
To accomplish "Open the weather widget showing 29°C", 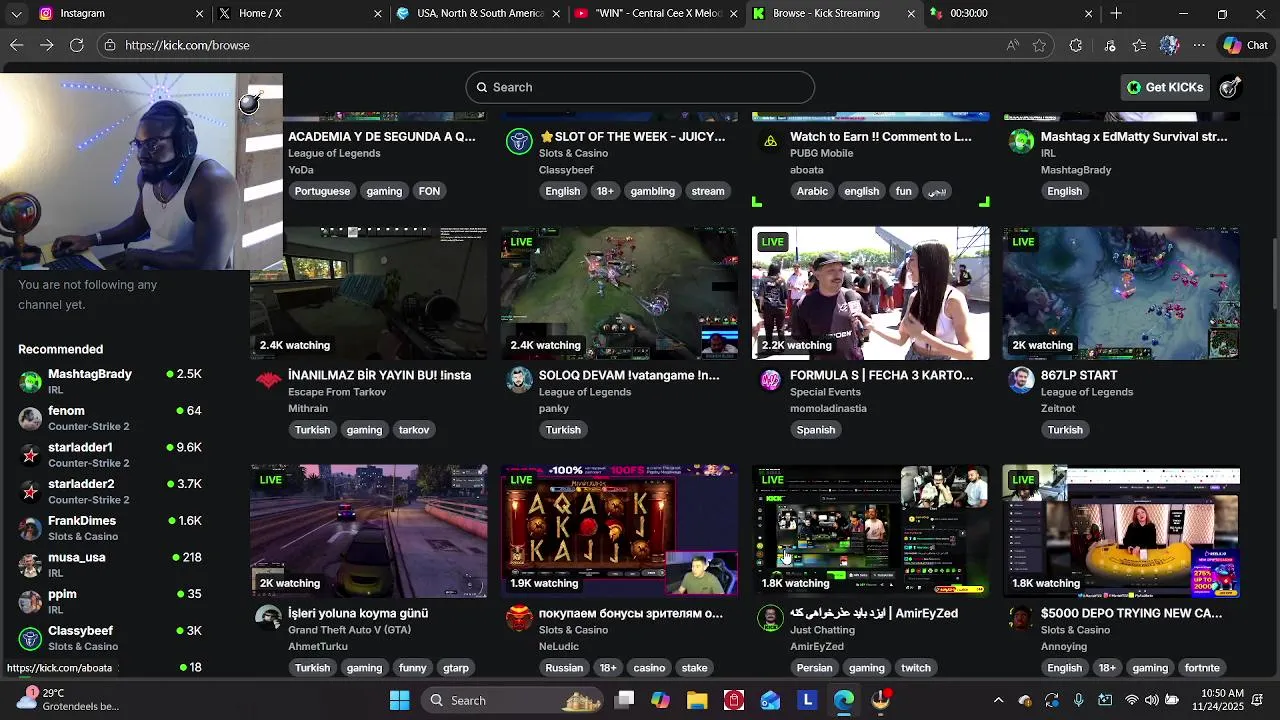I will 66,700.
